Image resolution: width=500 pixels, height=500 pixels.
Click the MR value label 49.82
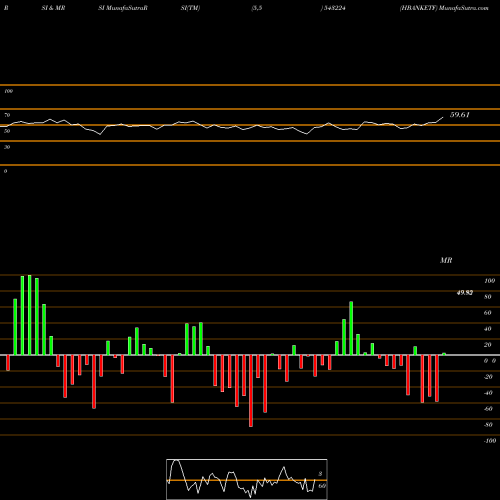pos(465,293)
